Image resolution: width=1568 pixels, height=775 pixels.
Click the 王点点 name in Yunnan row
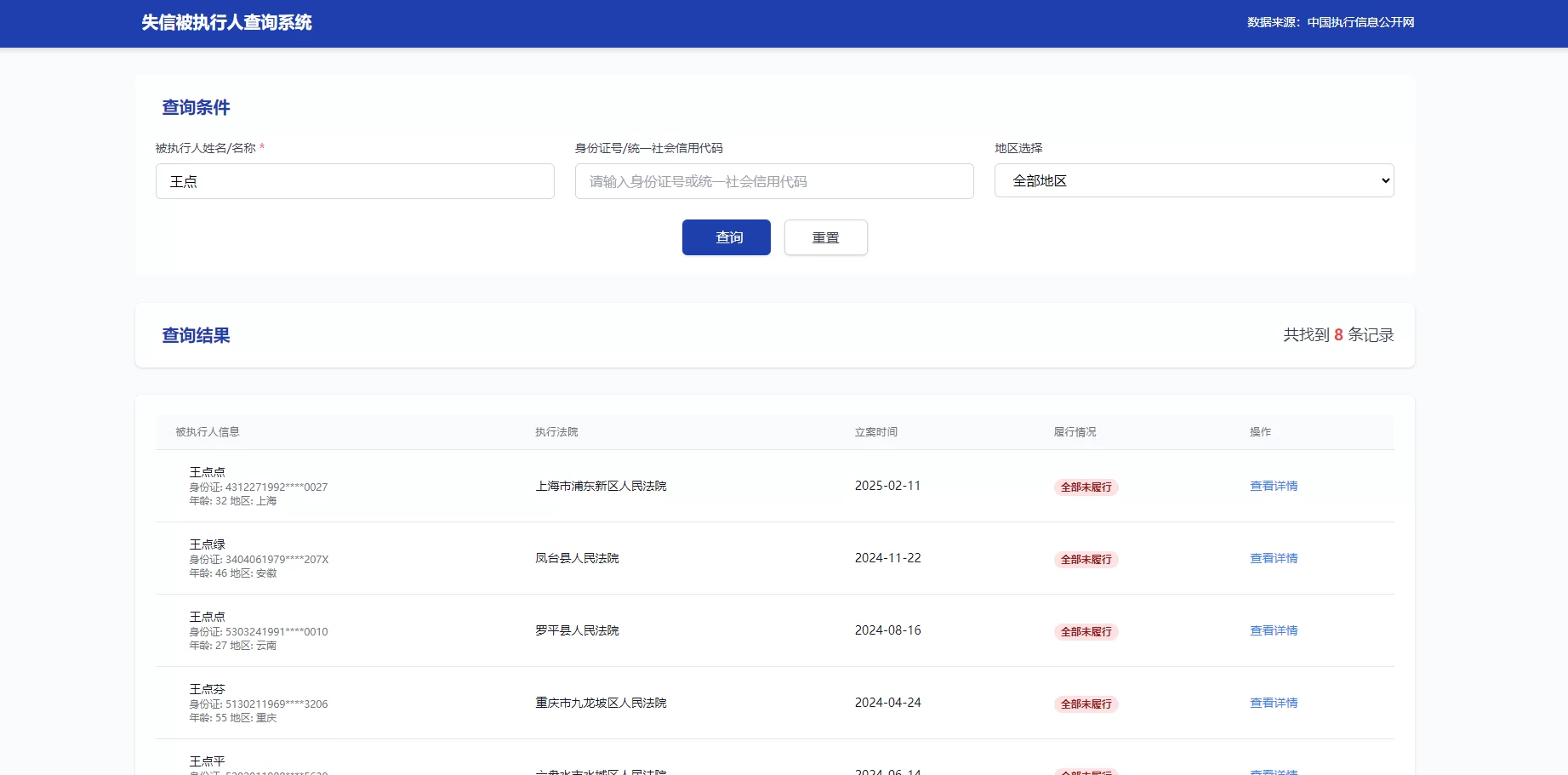coord(208,616)
